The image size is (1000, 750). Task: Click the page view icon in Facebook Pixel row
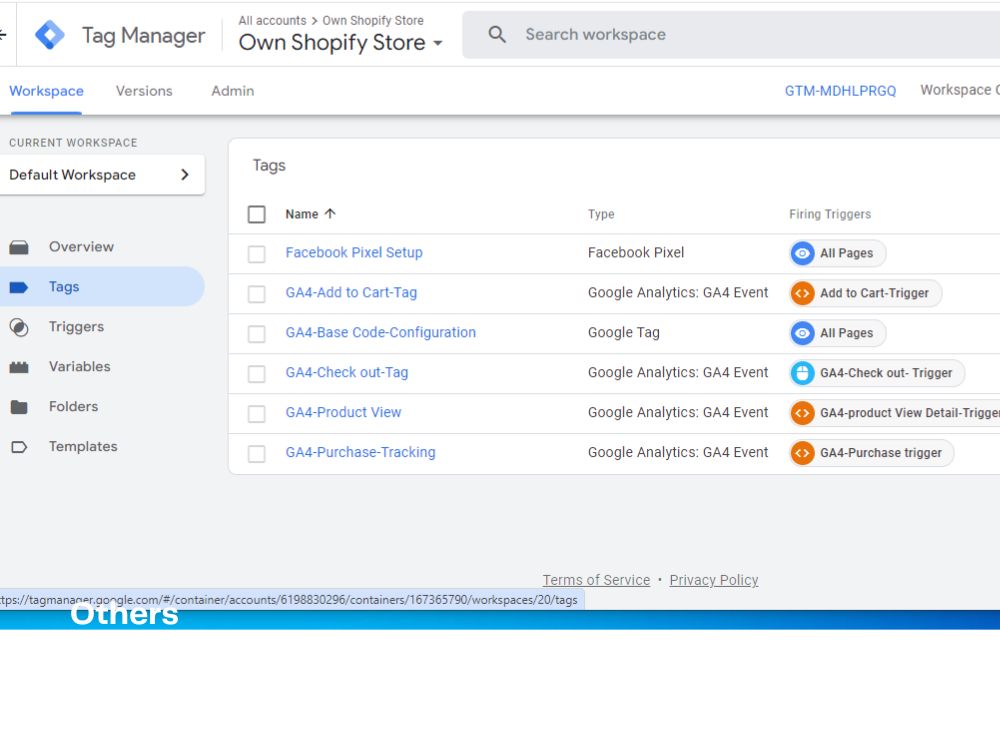[x=802, y=253]
